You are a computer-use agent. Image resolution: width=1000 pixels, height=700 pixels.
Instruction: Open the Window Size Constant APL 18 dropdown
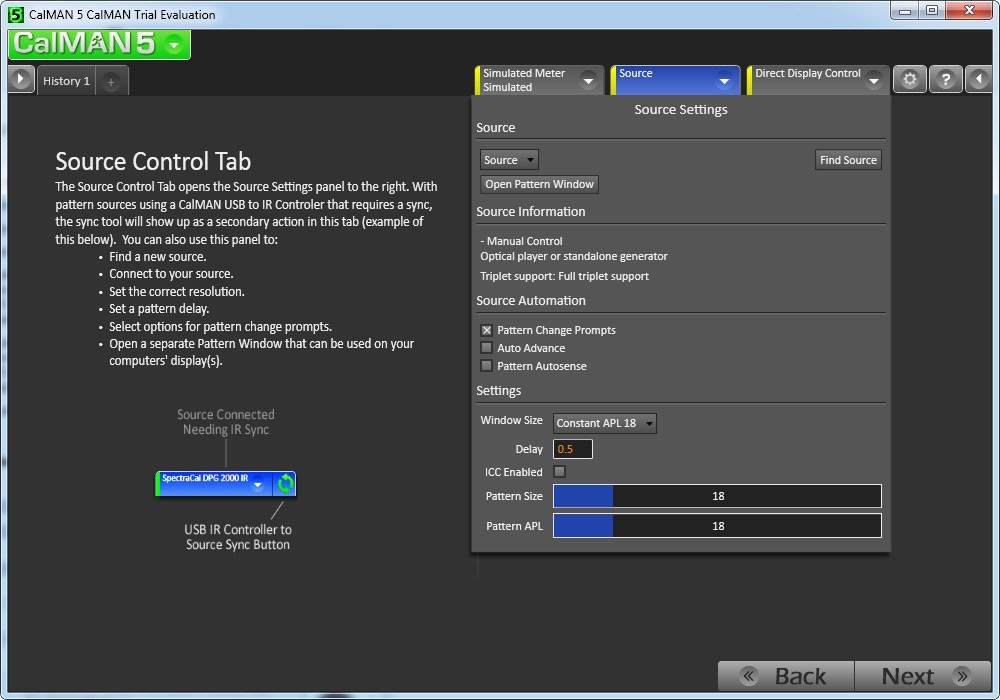coord(605,423)
